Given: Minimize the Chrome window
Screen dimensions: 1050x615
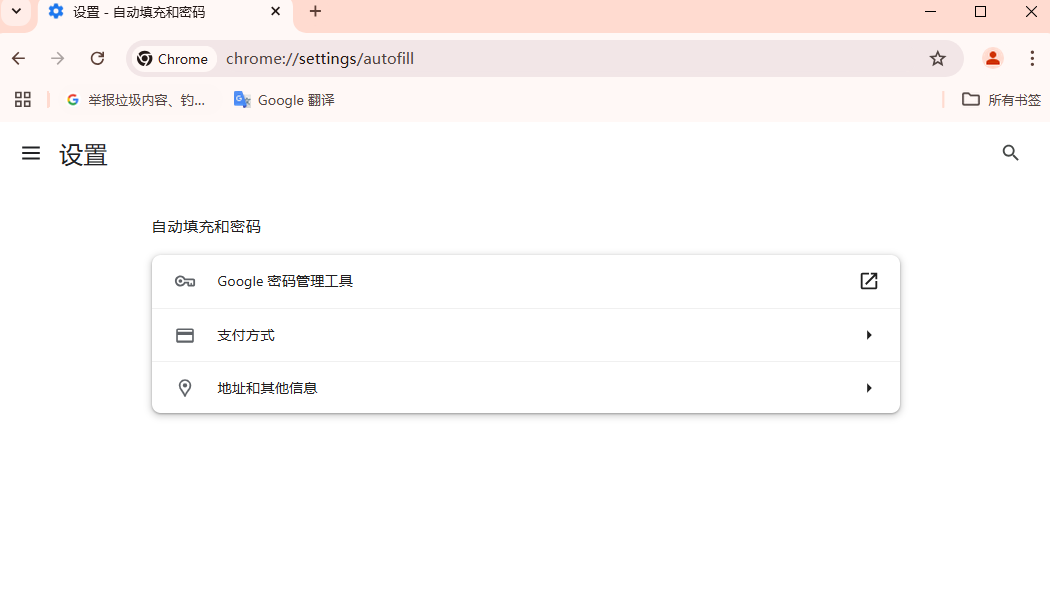Looking at the screenshot, I should [x=930, y=11].
